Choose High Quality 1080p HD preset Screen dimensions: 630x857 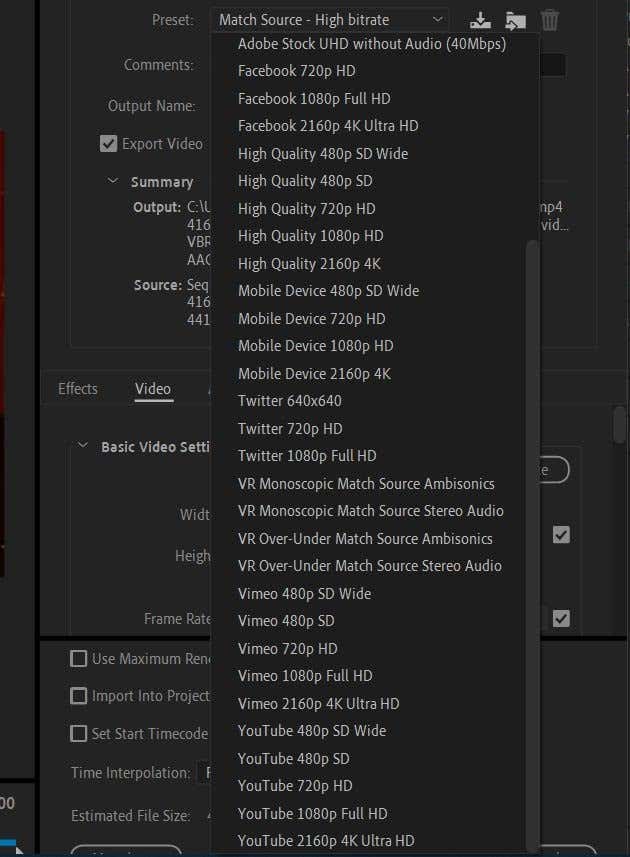click(310, 236)
